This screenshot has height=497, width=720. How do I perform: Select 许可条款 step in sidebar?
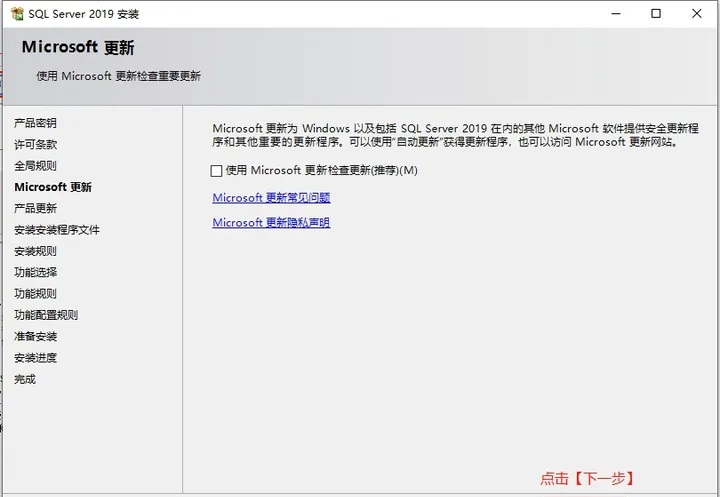[x=35, y=144]
